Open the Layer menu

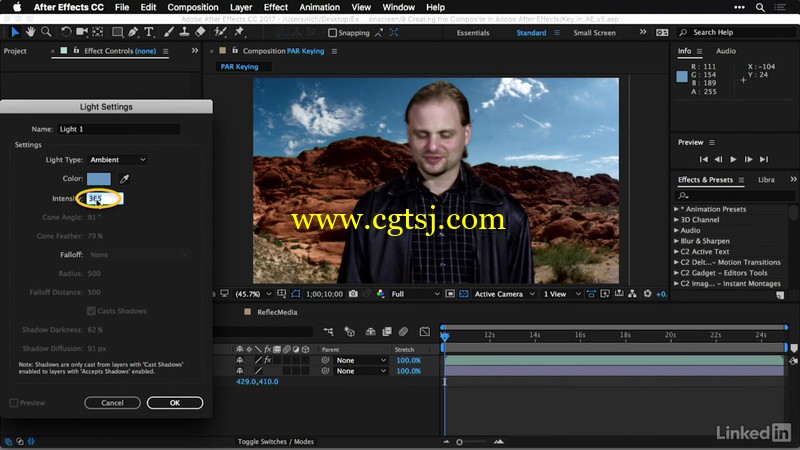point(241,7)
